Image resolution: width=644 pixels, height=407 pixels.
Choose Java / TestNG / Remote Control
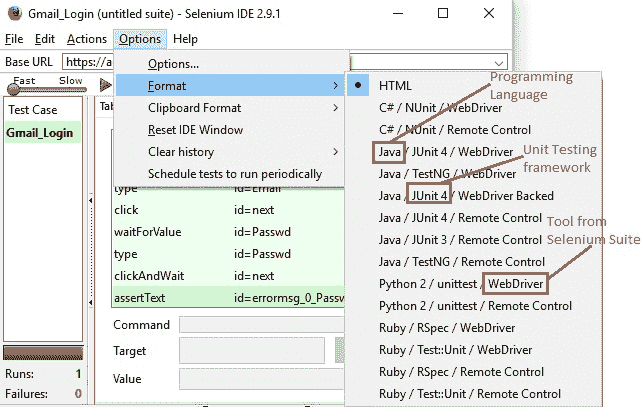pyautogui.click(x=462, y=262)
